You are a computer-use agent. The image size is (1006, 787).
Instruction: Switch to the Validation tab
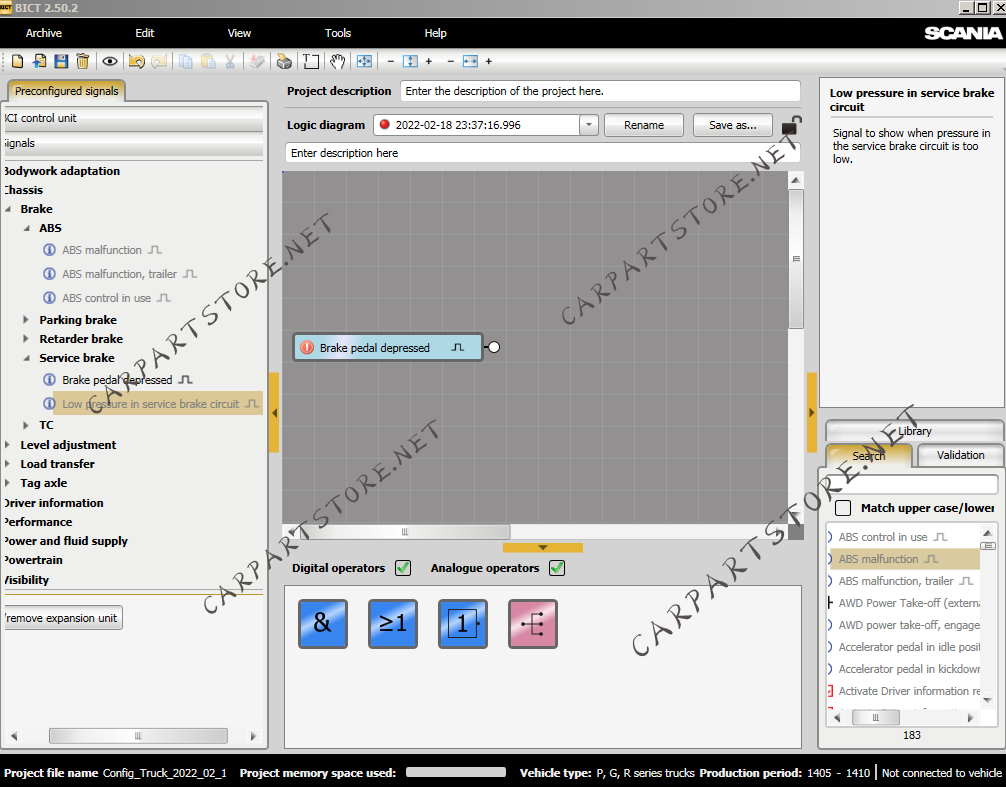pos(960,455)
